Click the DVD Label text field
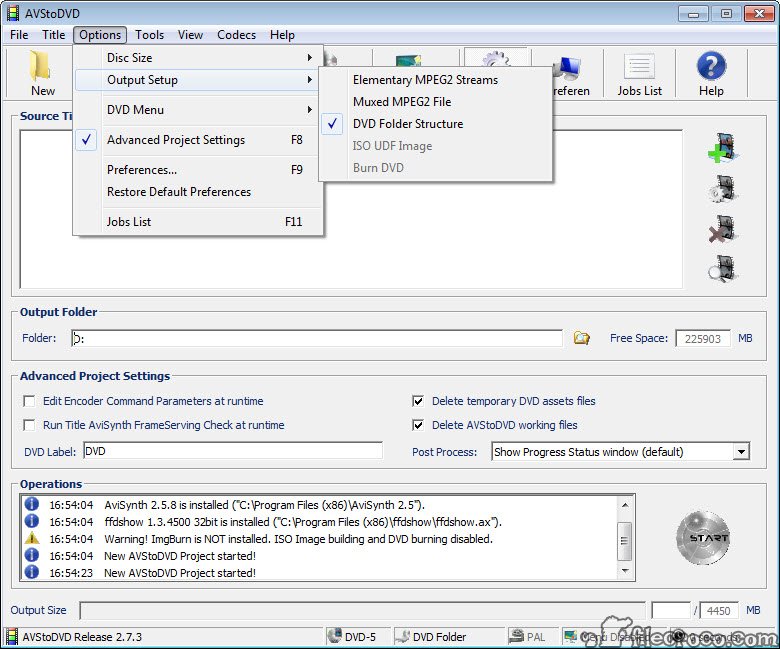780x649 pixels. click(233, 451)
